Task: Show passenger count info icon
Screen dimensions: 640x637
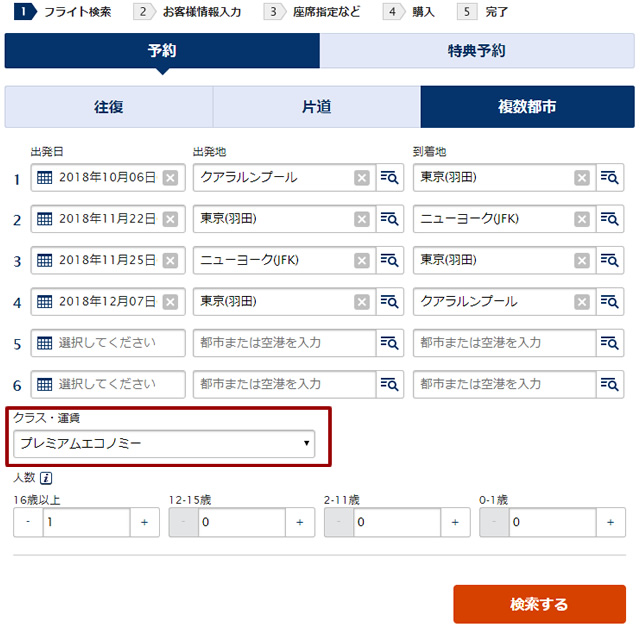Action: 46,477
